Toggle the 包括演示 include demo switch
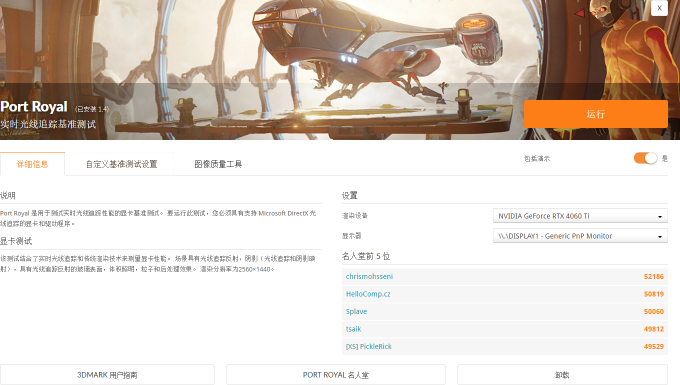Image resolution: width=680 pixels, height=385 pixels. [x=645, y=158]
